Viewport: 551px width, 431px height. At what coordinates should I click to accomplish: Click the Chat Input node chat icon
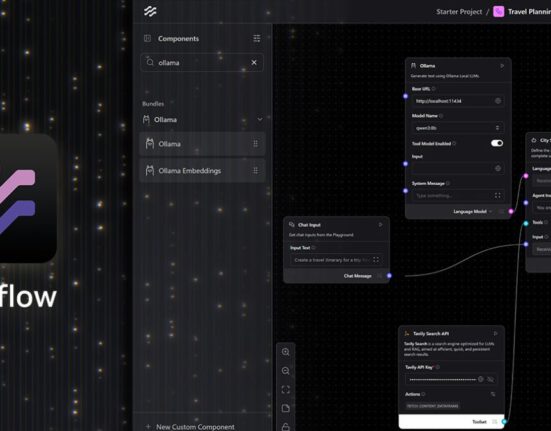[291, 224]
